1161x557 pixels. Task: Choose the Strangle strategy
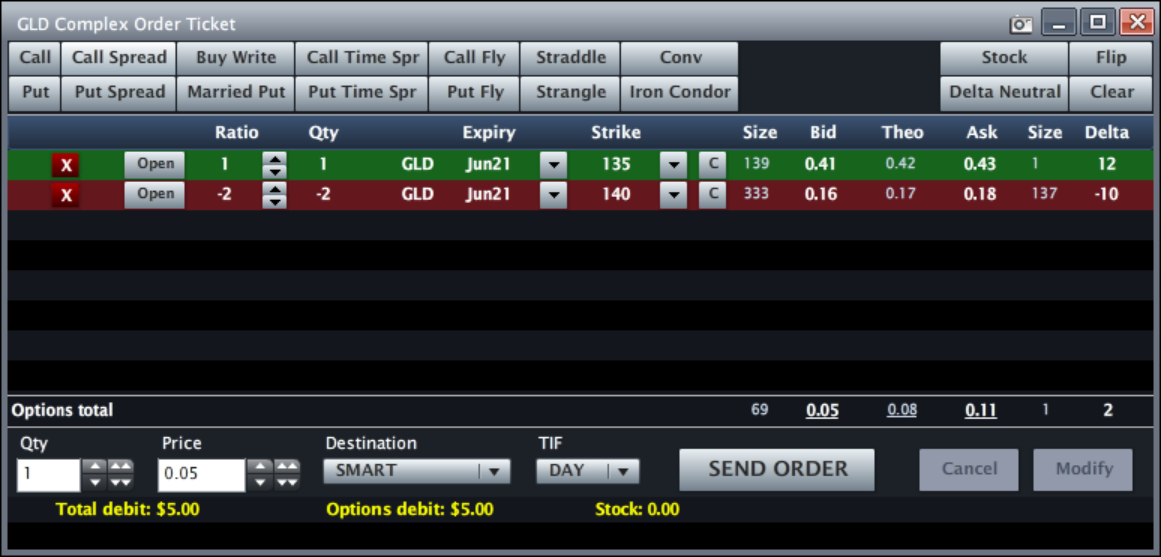click(x=570, y=93)
